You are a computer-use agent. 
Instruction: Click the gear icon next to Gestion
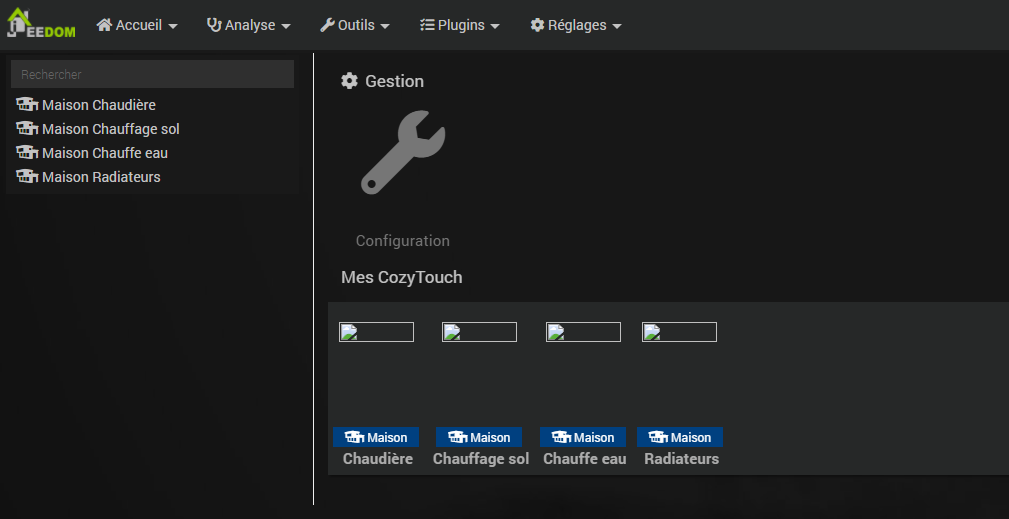349,81
